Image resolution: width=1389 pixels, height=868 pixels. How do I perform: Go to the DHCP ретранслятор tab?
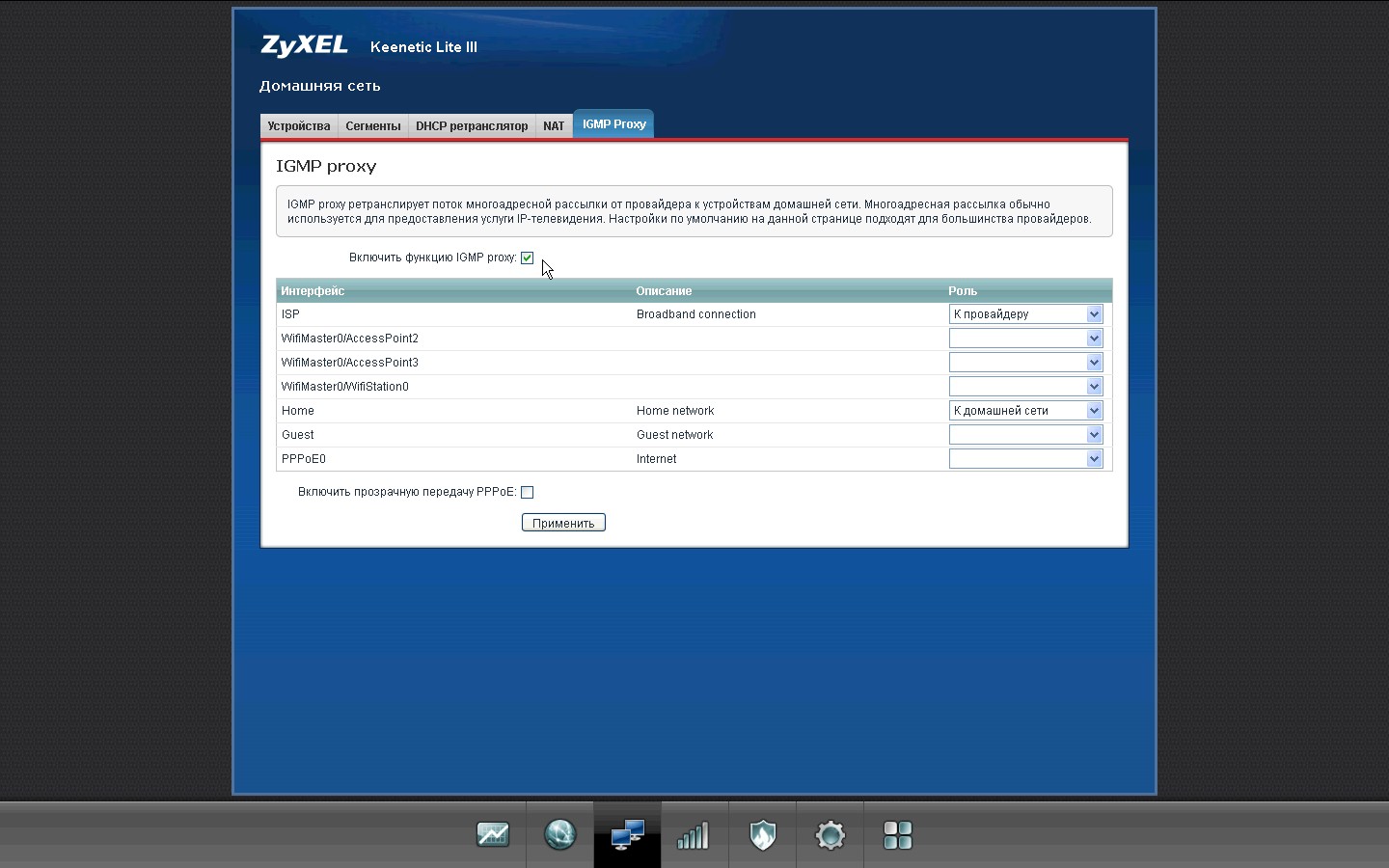point(472,126)
